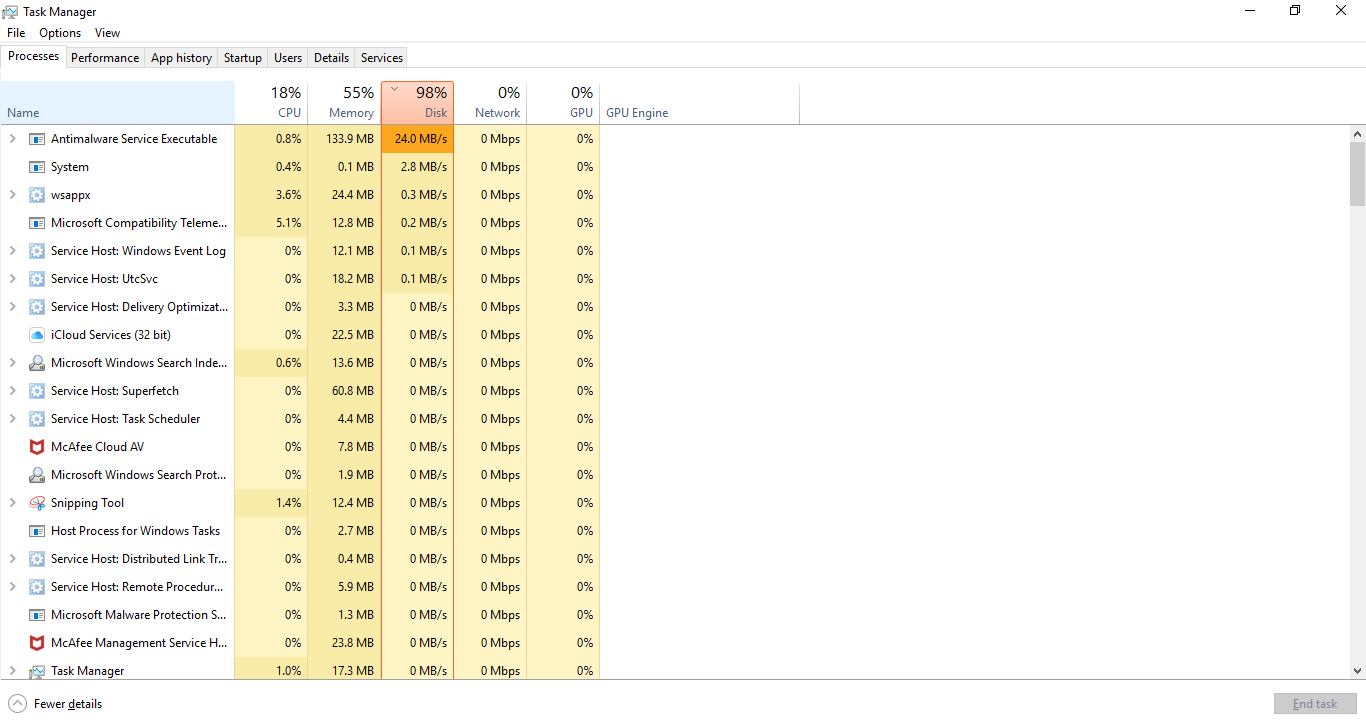Sort processes by Memory column
This screenshot has height=728, width=1366.
tap(344, 103)
